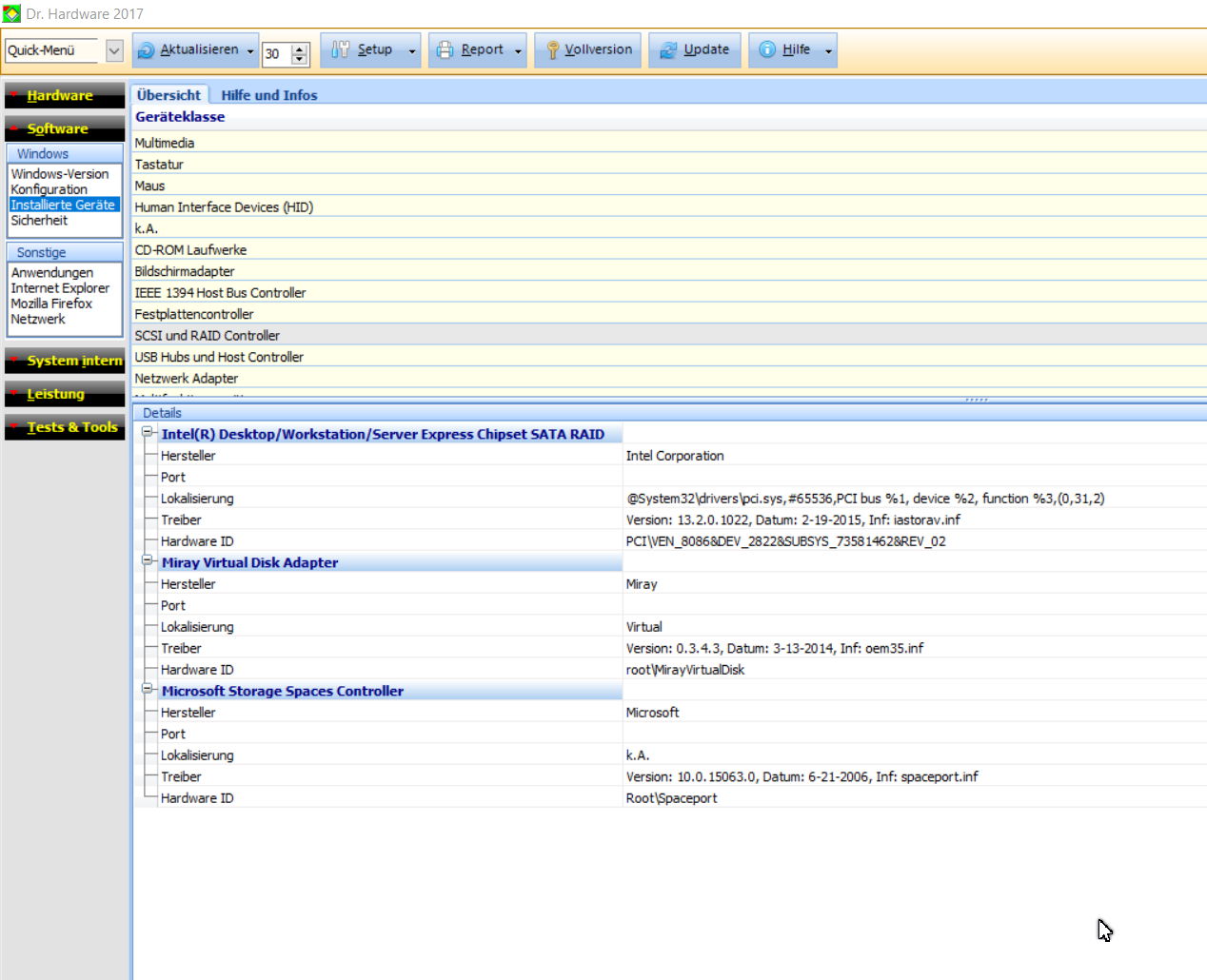Open the Tests & Tools sidebar section
This screenshot has width=1207, height=980.
pos(65,427)
